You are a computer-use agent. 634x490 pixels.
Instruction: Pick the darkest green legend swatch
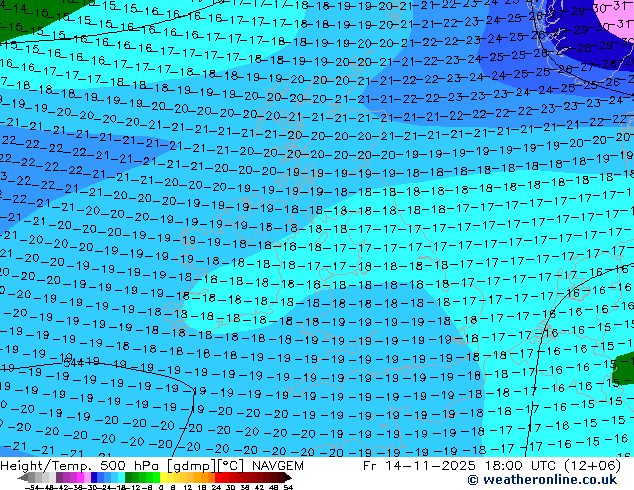(x=129, y=477)
